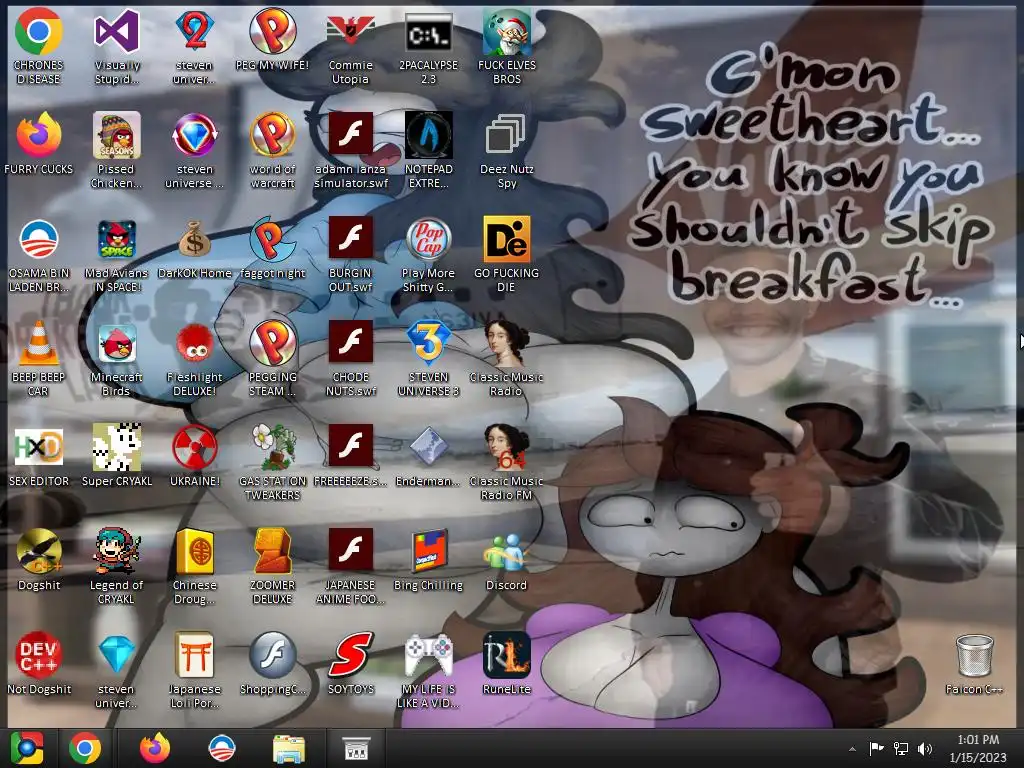Open the Classic Music Radio icon
Screen dimensions: 1024x768
[506, 343]
